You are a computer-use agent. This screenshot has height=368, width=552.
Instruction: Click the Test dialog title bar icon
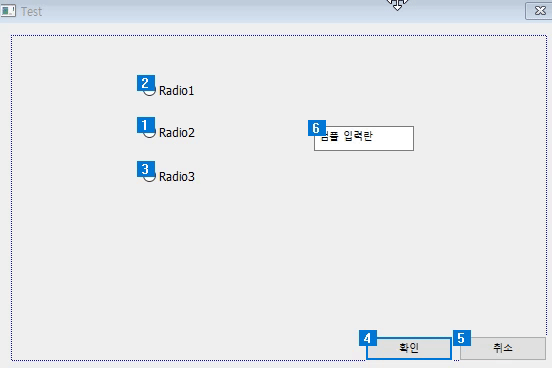click(x=8, y=11)
